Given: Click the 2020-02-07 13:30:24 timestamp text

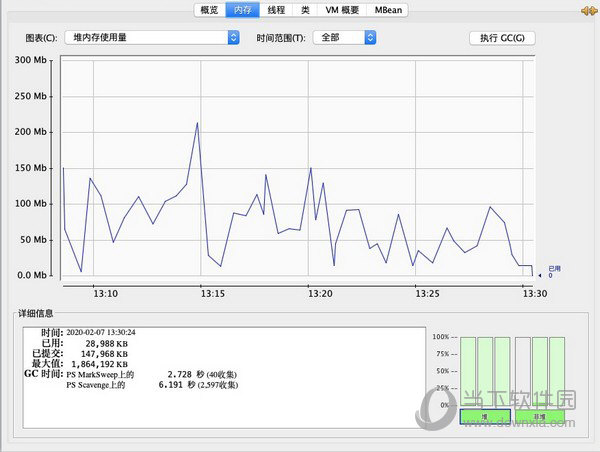Looking at the screenshot, I should click(x=101, y=332).
